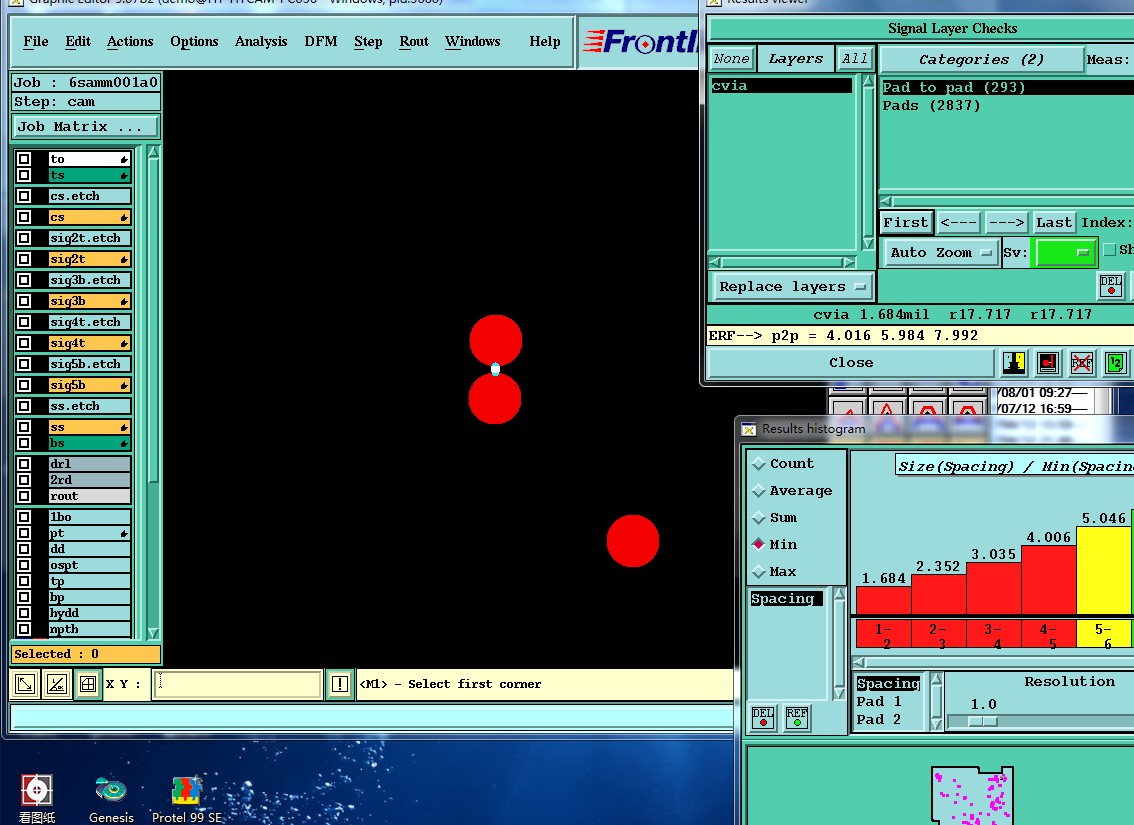Click the angle/incremental coordinate icon
The height and width of the screenshot is (825, 1134).
coord(57,684)
